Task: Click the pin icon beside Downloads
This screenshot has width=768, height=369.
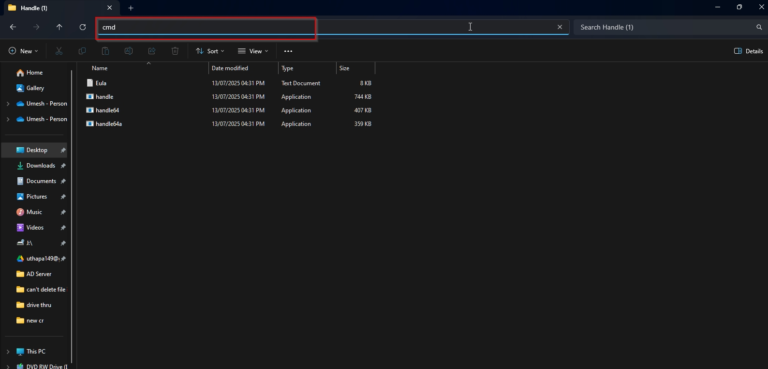Action: click(63, 166)
